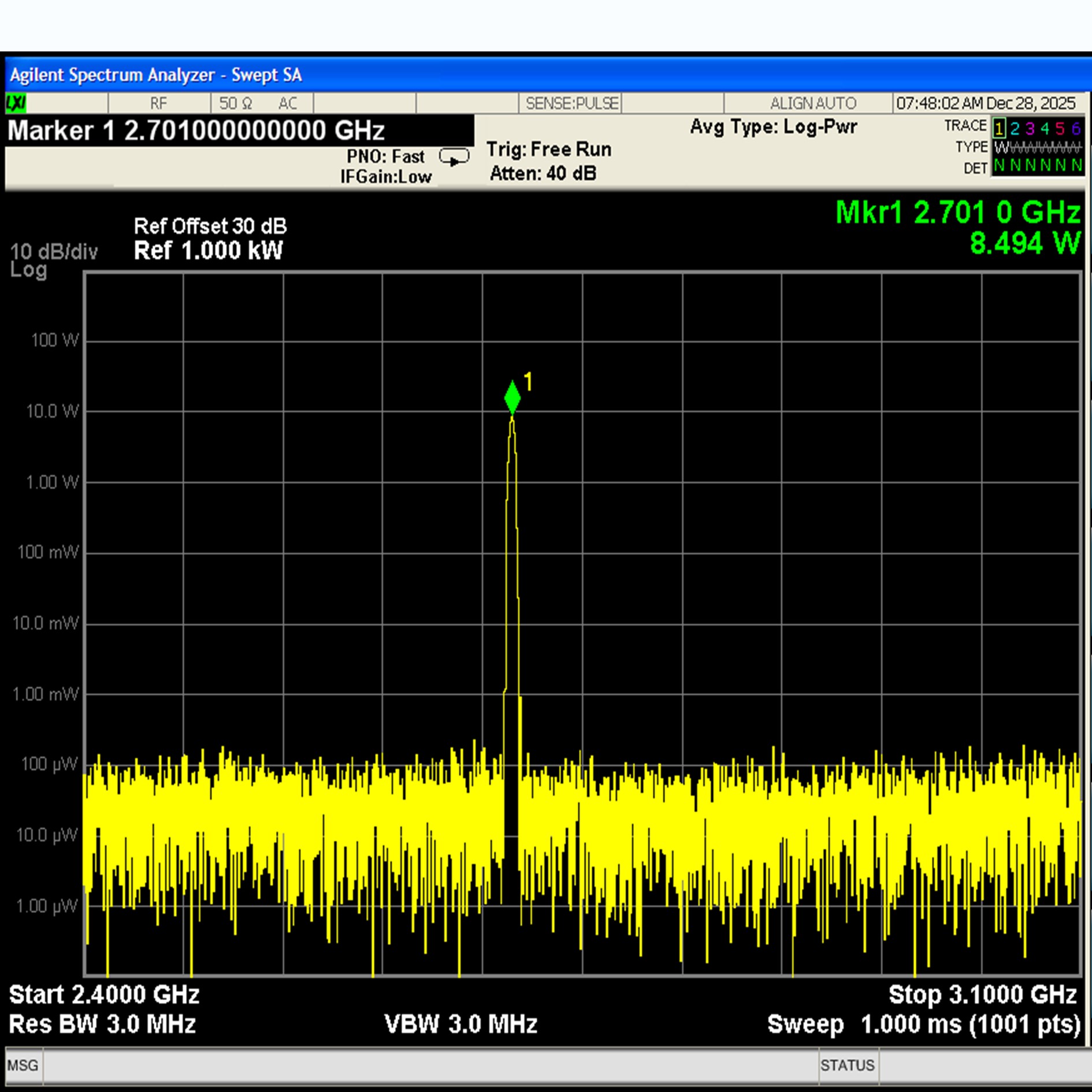Click the RF input status cell
This screenshot has height=1092, width=1092.
point(159,103)
